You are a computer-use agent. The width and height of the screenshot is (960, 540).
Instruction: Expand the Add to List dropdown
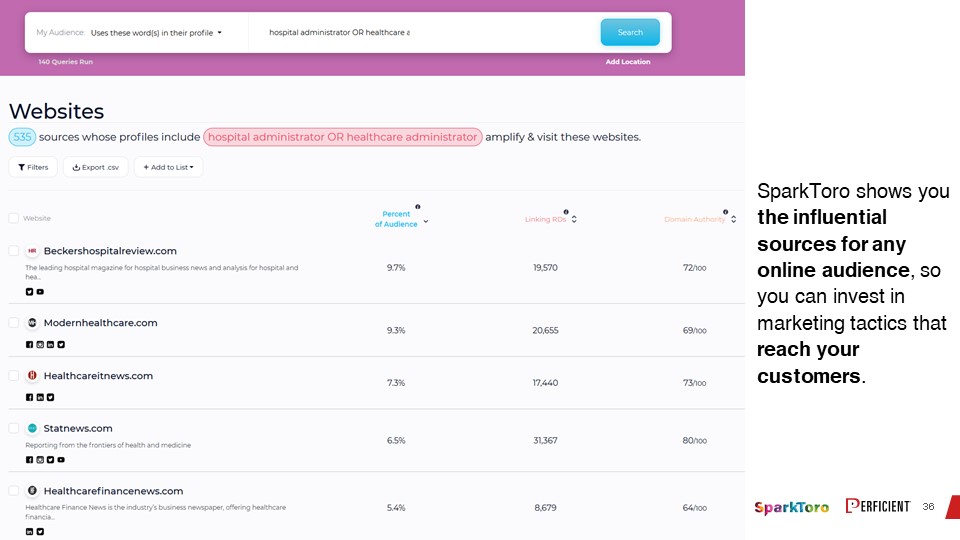(x=168, y=167)
